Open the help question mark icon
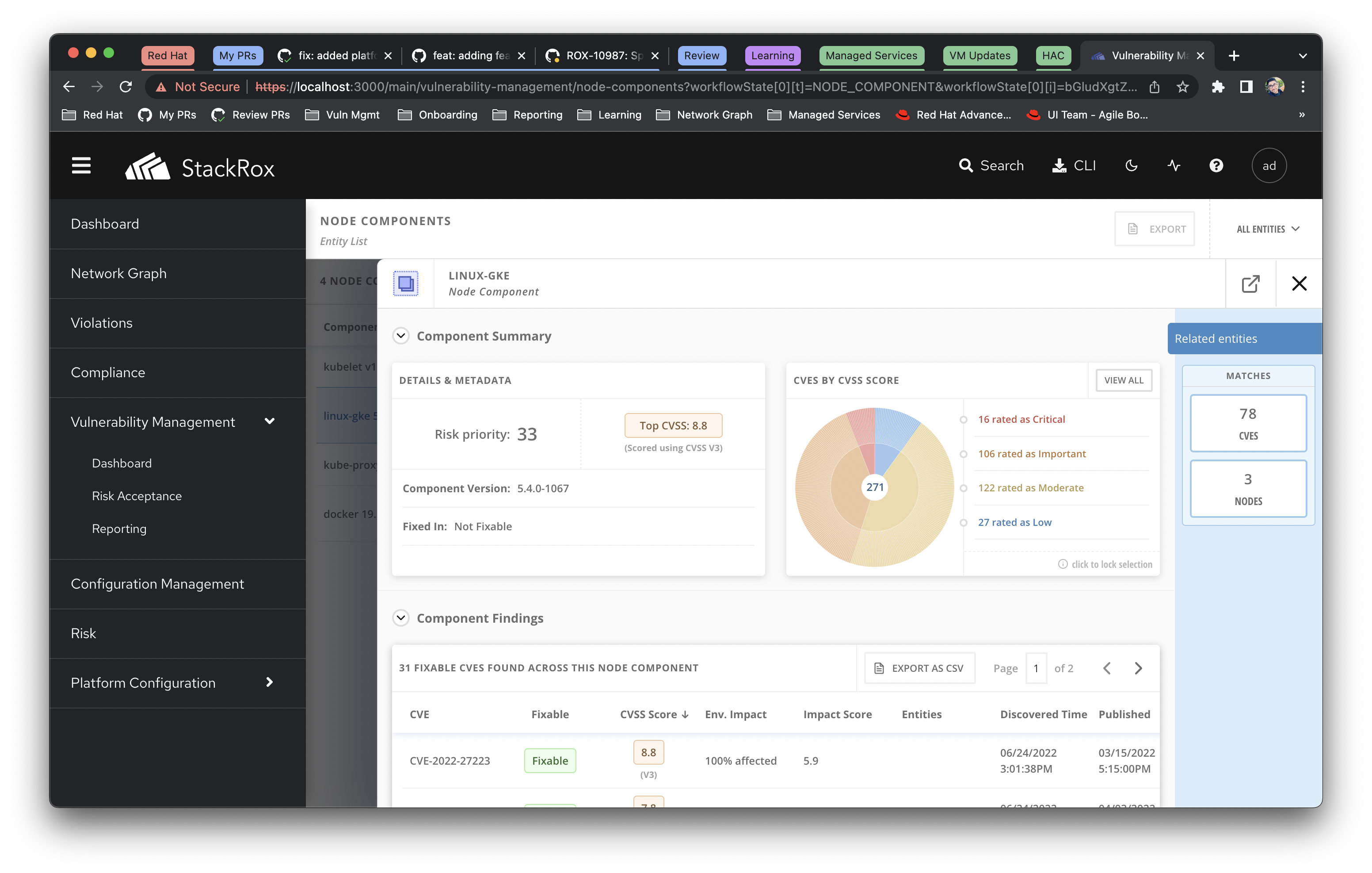 [1216, 166]
